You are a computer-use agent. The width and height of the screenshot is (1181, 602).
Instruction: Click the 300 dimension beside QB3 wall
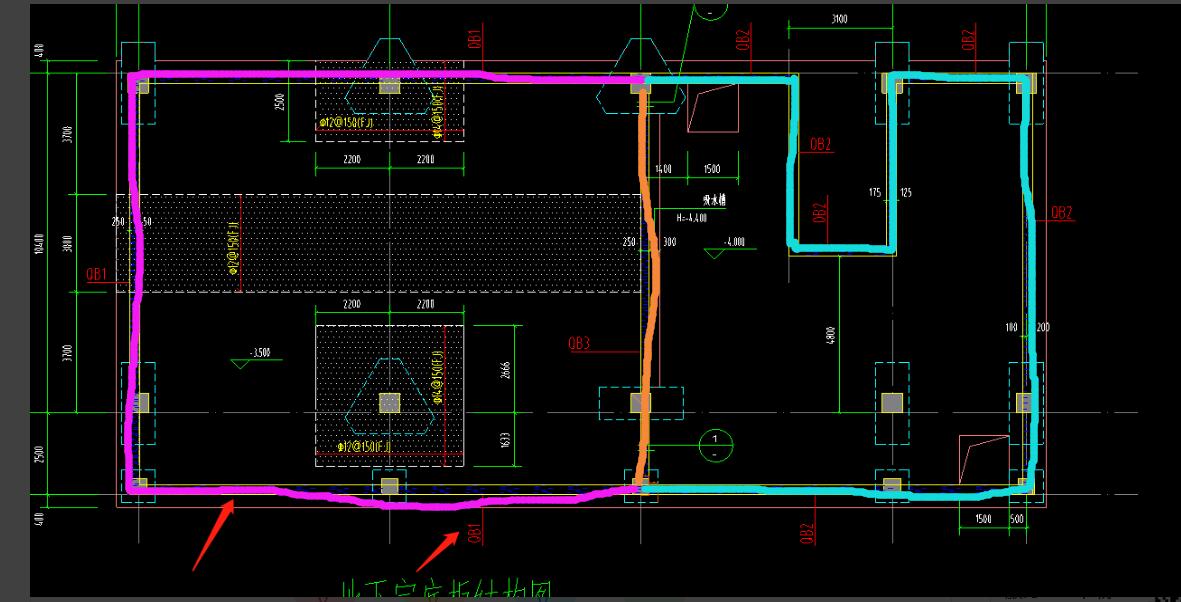coord(669,243)
